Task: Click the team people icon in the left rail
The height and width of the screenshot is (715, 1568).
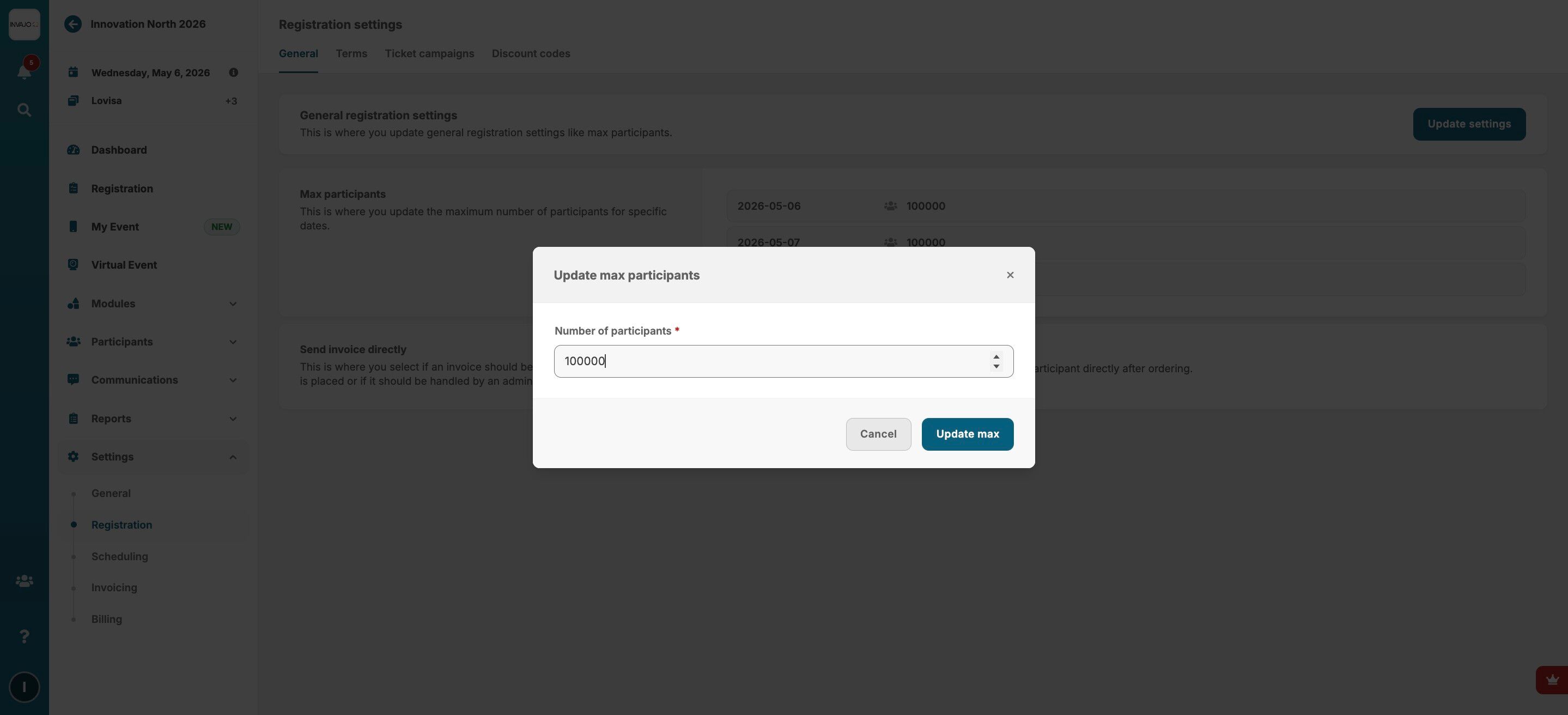Action: click(25, 581)
